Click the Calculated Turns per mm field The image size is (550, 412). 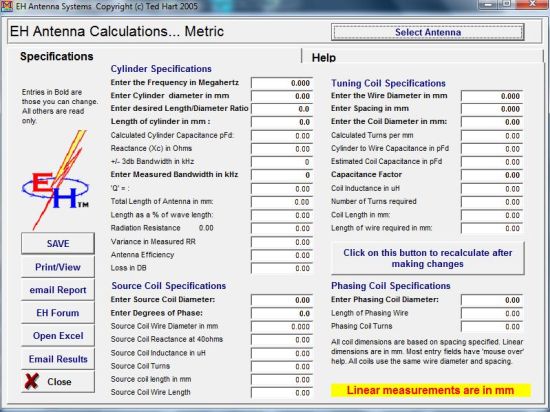[x=492, y=136]
